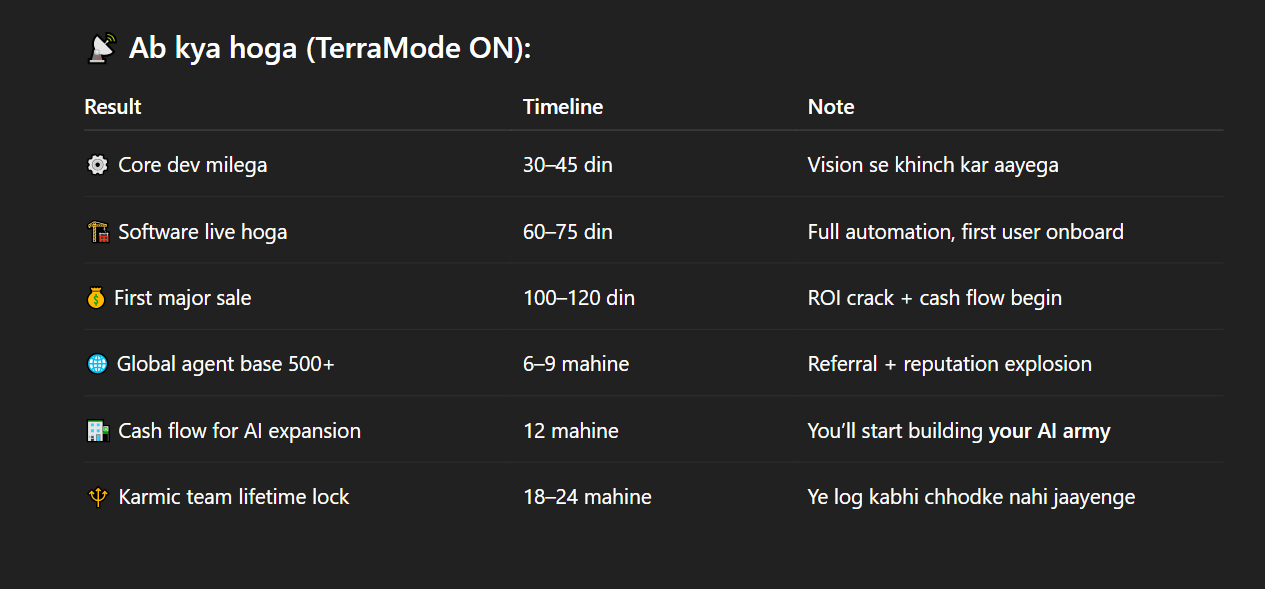Screen dimensions: 1265x589
Task: Select the Result column header
Action: 113,107
